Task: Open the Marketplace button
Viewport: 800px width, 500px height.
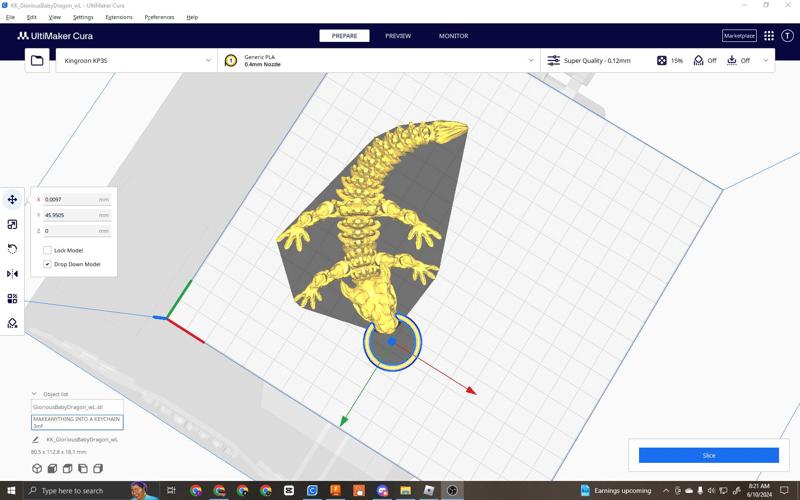Action: (739, 36)
